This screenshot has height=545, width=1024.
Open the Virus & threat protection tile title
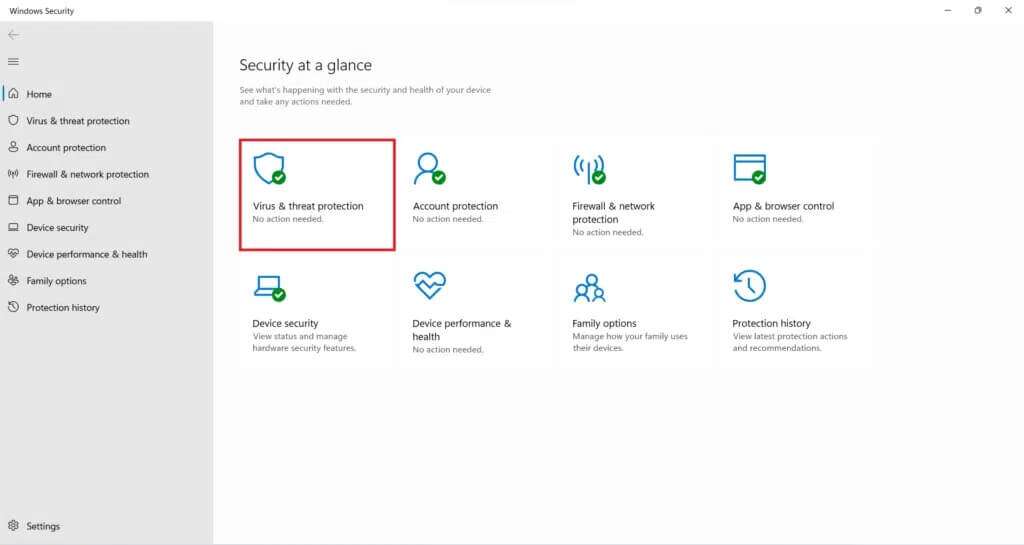(308, 206)
